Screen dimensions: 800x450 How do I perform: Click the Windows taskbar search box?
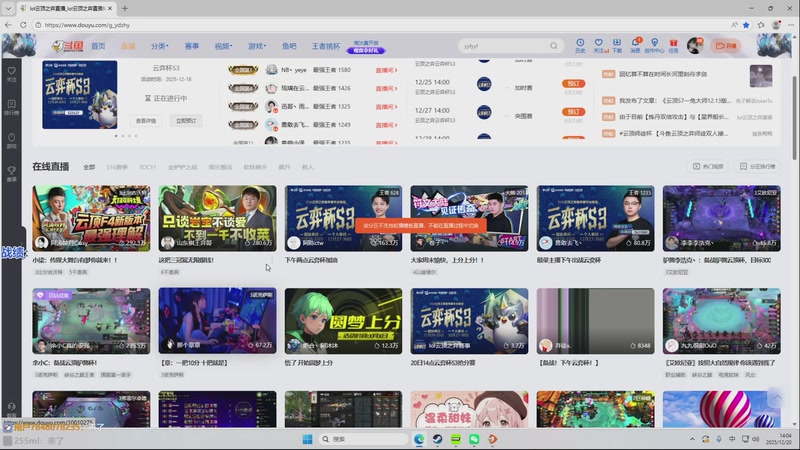click(363, 439)
